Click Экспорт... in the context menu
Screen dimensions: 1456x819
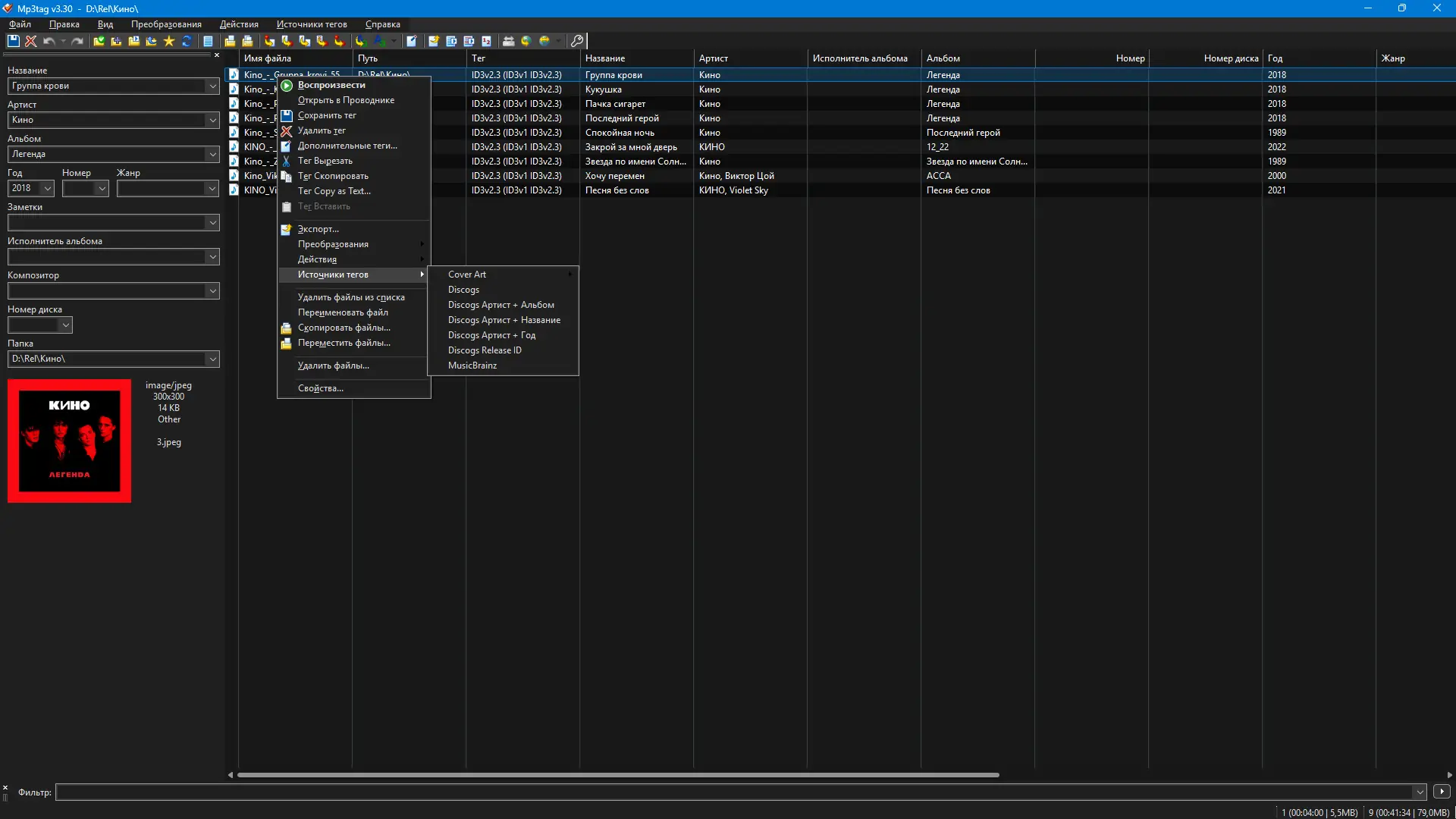click(x=318, y=229)
